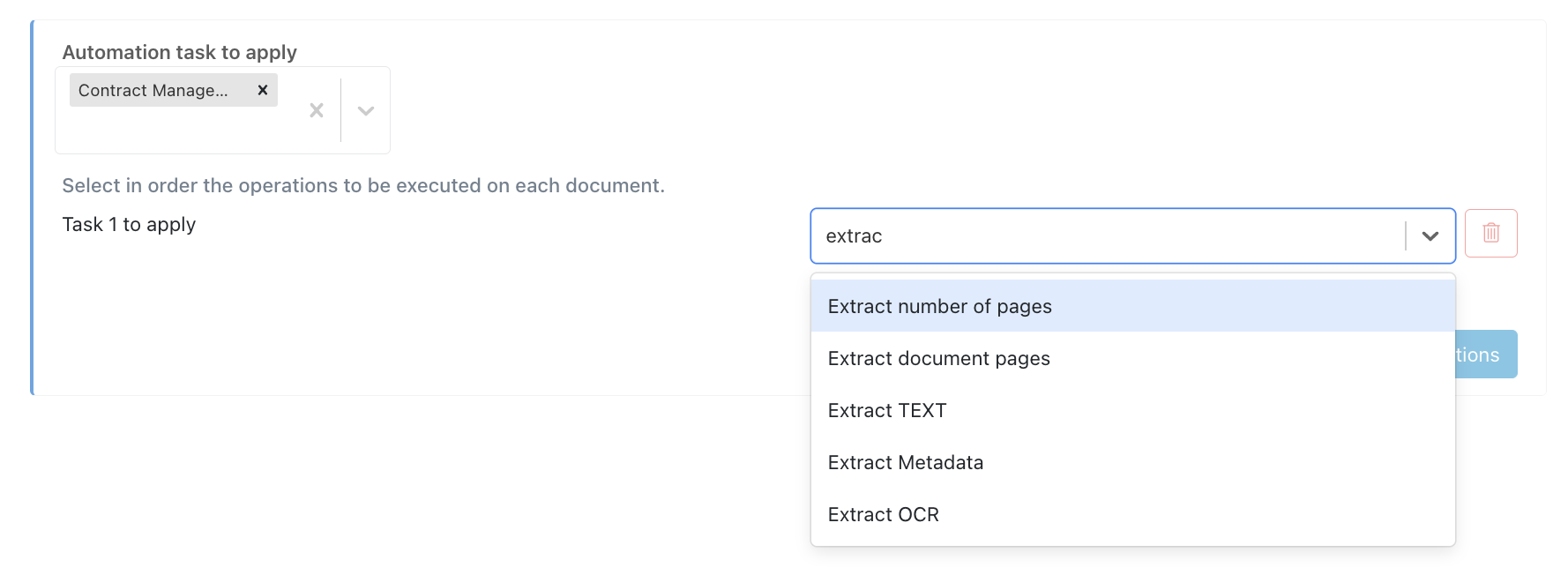This screenshot has height=575, width=1568.
Task: Choose 'Extract OCR' option
Action: click(x=883, y=514)
